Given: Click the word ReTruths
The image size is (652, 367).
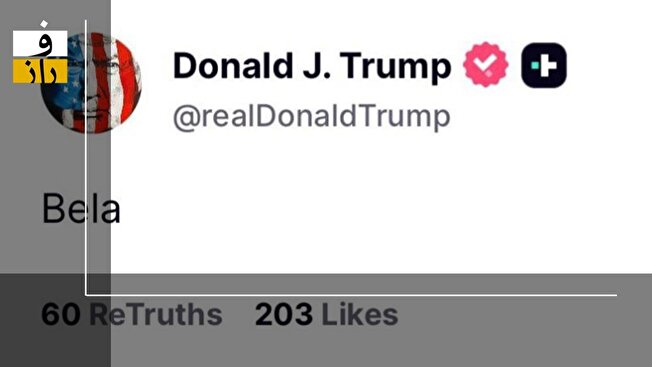Looking at the screenshot, I should pyautogui.click(x=156, y=314).
